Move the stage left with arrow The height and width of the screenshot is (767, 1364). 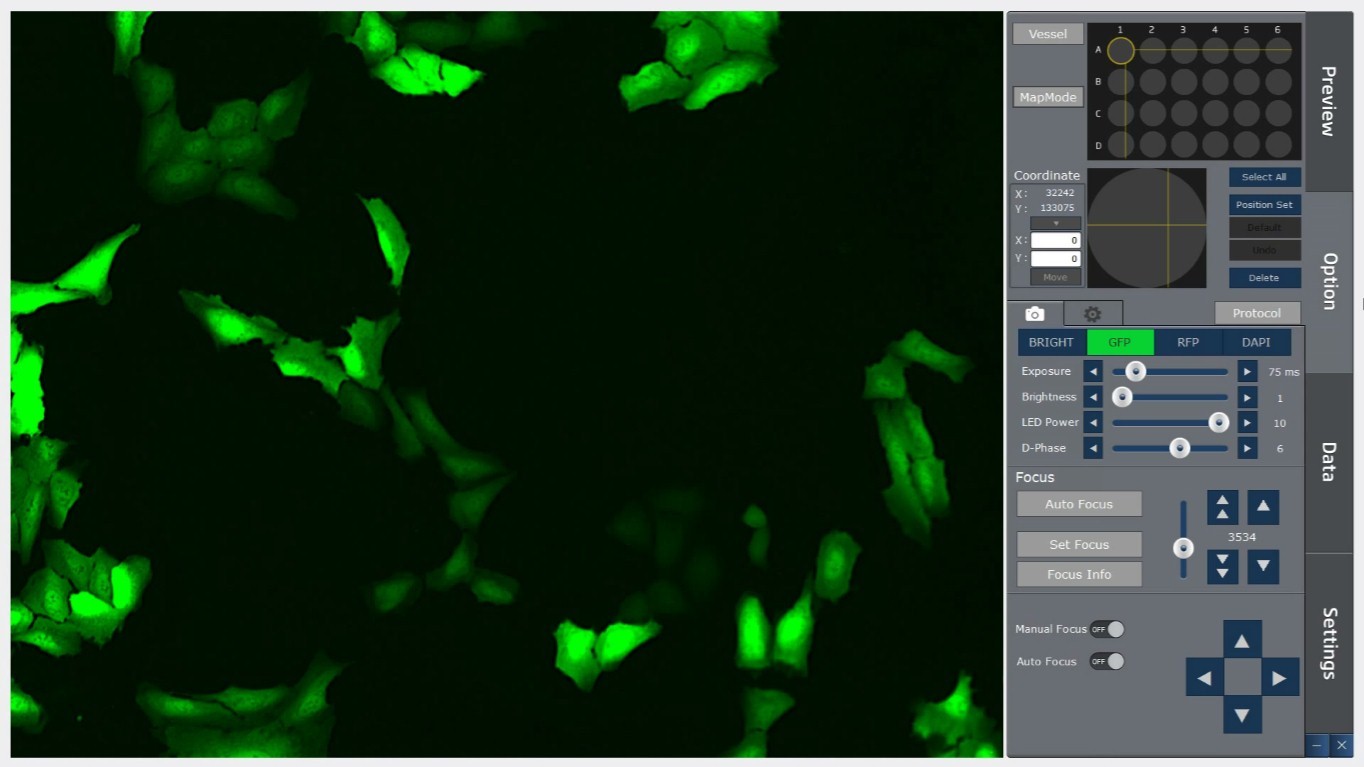[x=1204, y=678]
